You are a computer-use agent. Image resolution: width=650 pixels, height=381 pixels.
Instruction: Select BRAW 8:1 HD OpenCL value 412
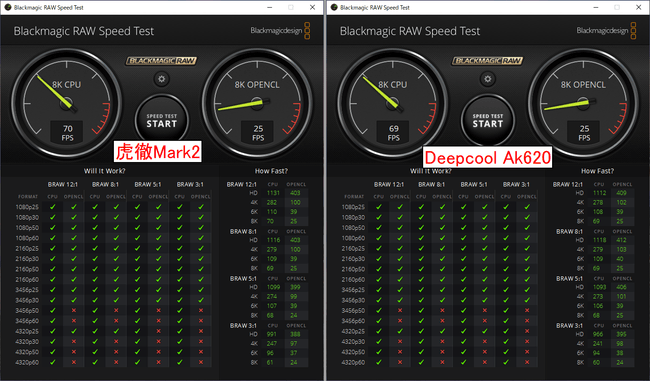pos(621,240)
